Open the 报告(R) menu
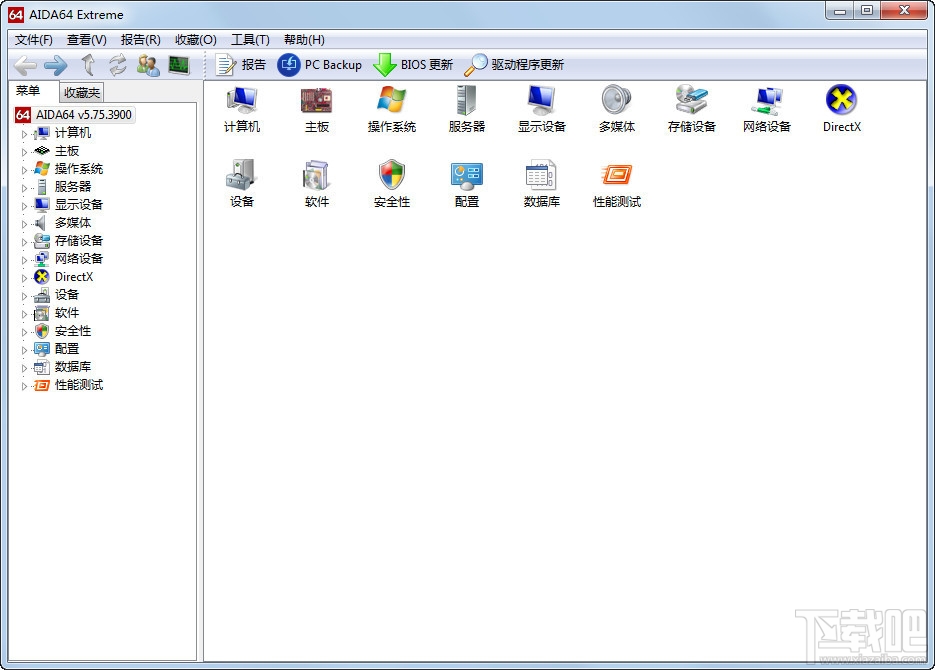 point(141,40)
